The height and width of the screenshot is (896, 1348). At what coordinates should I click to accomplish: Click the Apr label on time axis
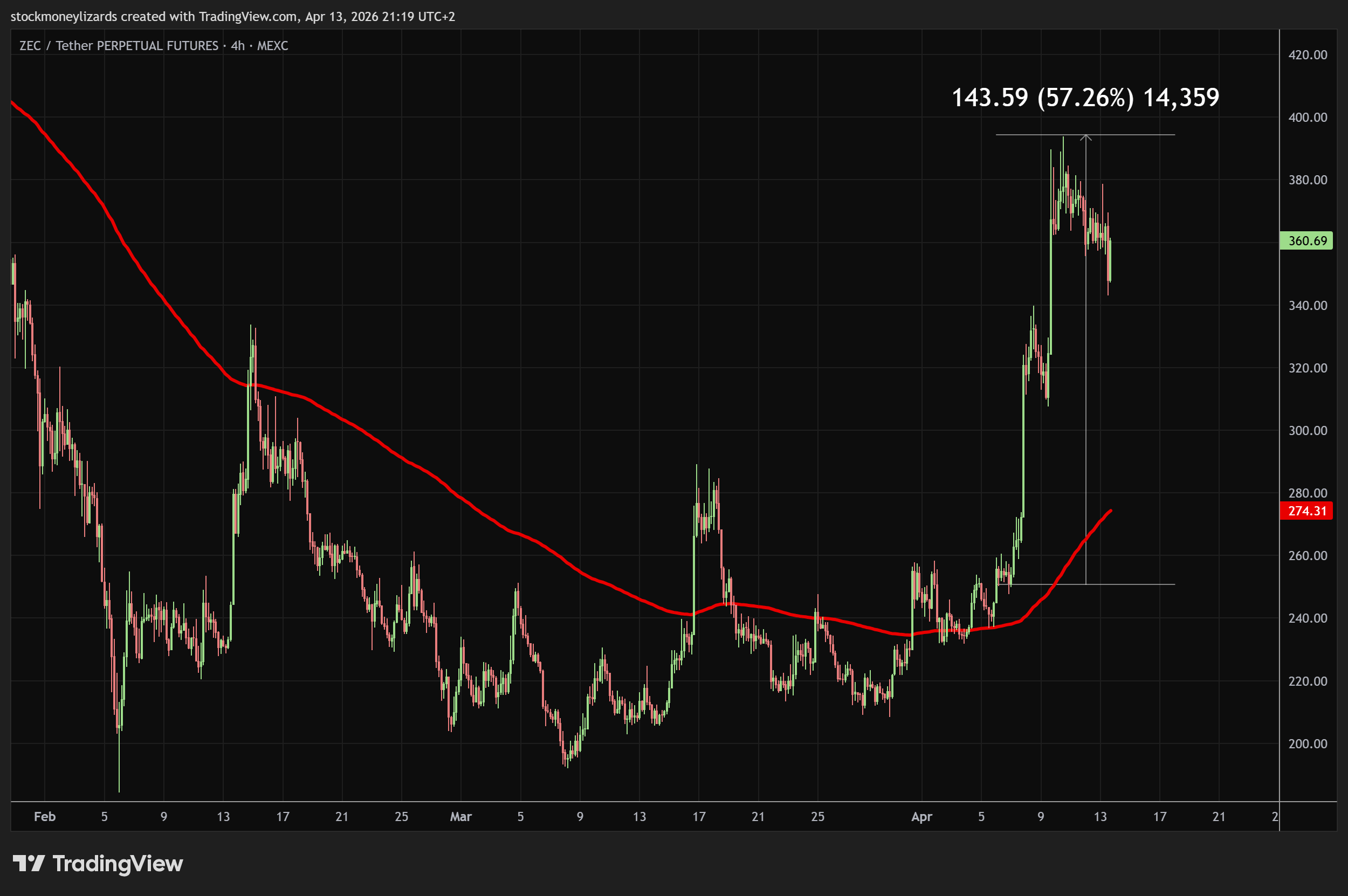coord(921,817)
